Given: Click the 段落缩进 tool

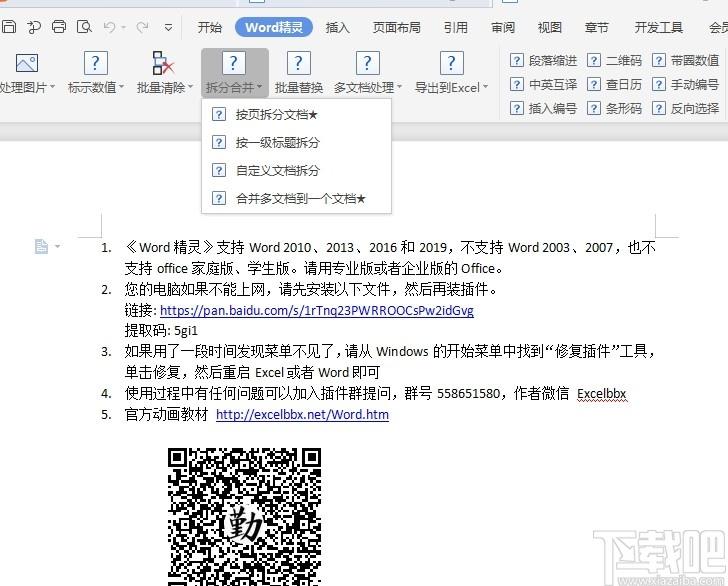Looking at the screenshot, I should click(x=543, y=60).
